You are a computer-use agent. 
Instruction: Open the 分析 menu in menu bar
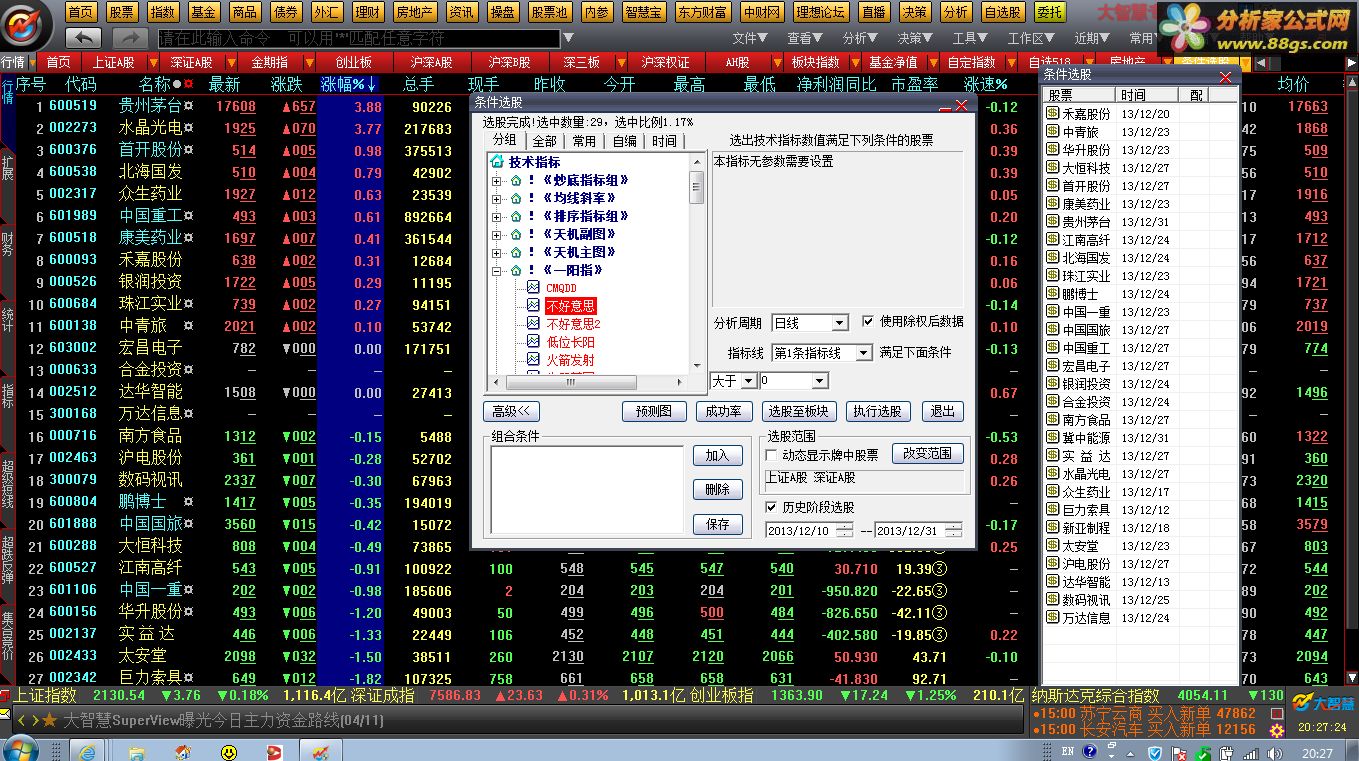[x=859, y=38]
